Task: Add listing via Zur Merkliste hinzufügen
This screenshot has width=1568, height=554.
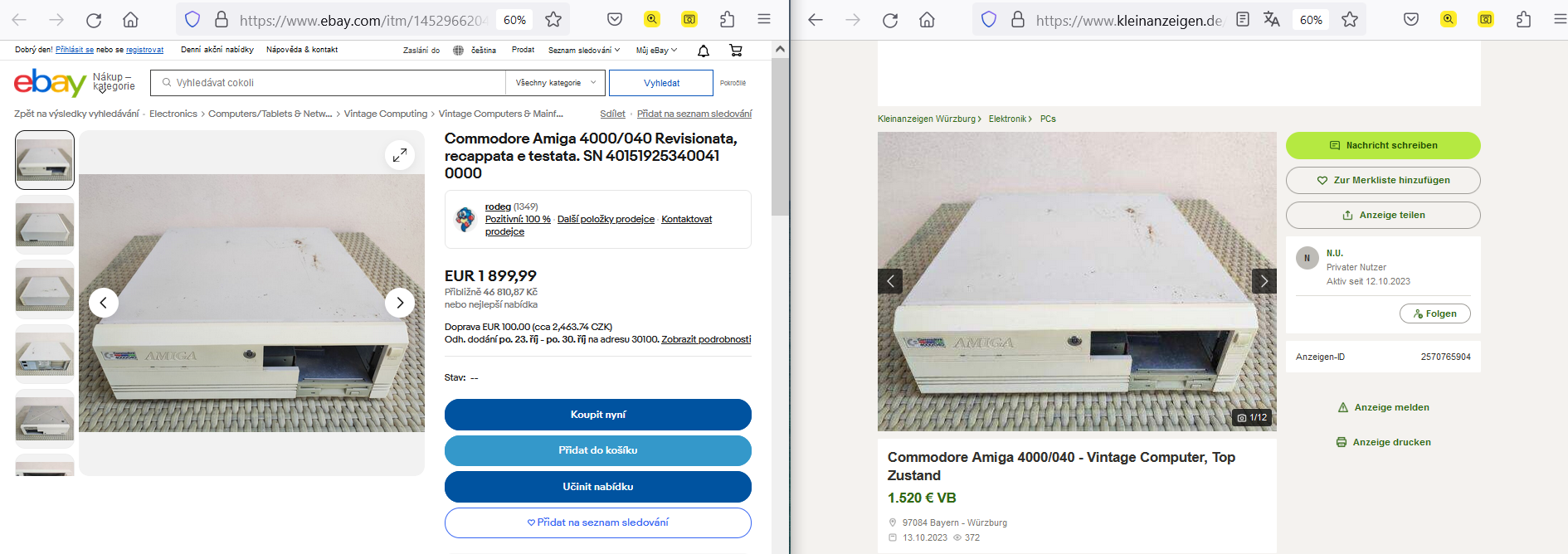Action: click(1383, 180)
